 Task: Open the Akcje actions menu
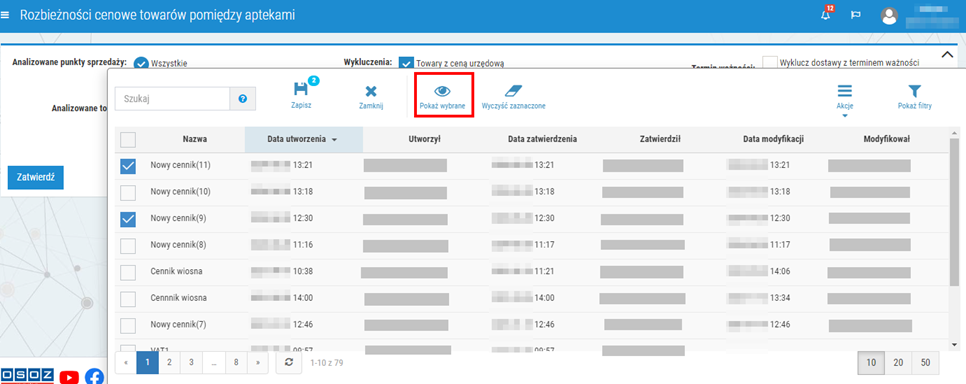pyautogui.click(x=845, y=99)
